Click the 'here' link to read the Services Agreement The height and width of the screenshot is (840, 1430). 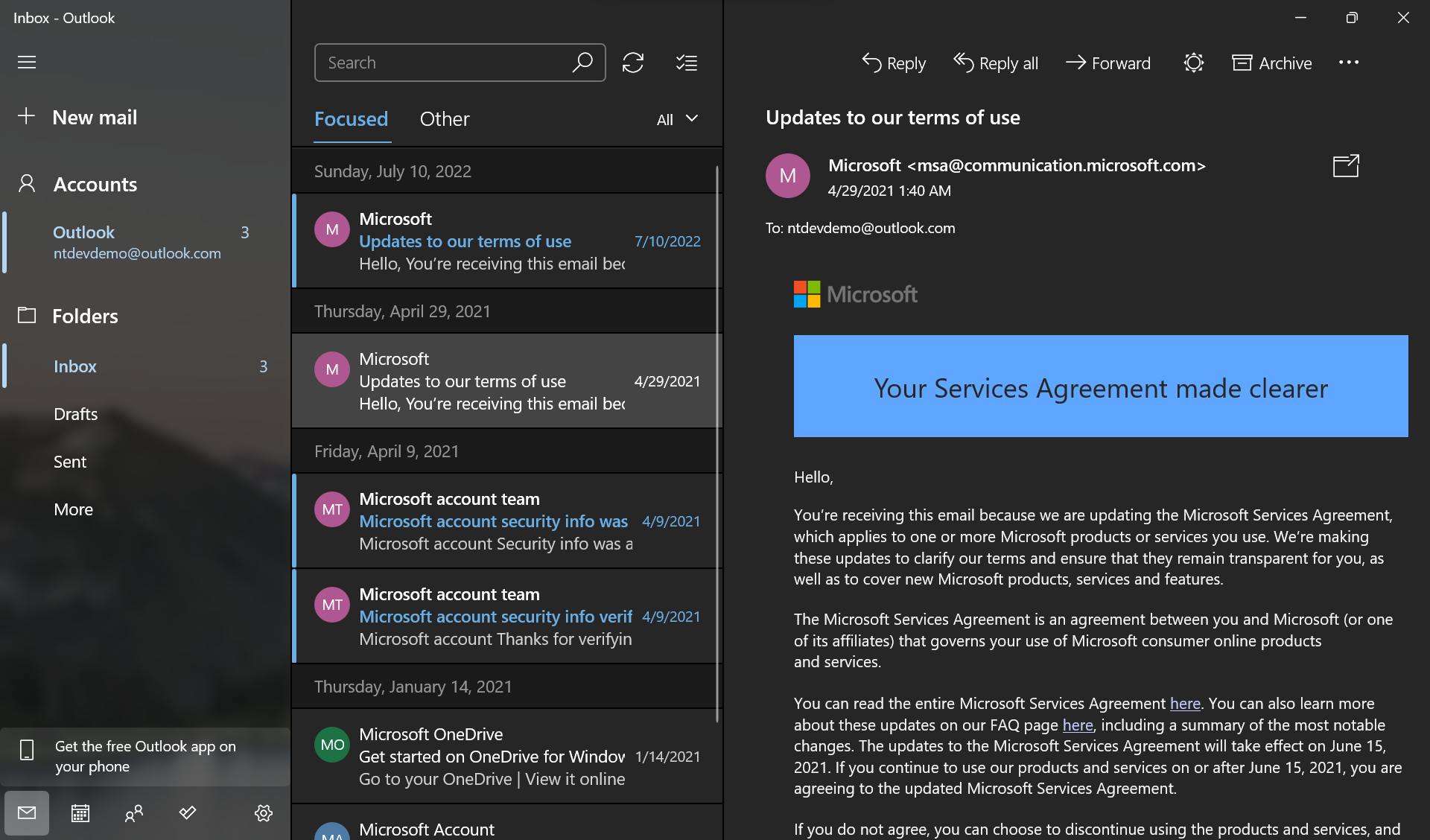pos(1184,703)
